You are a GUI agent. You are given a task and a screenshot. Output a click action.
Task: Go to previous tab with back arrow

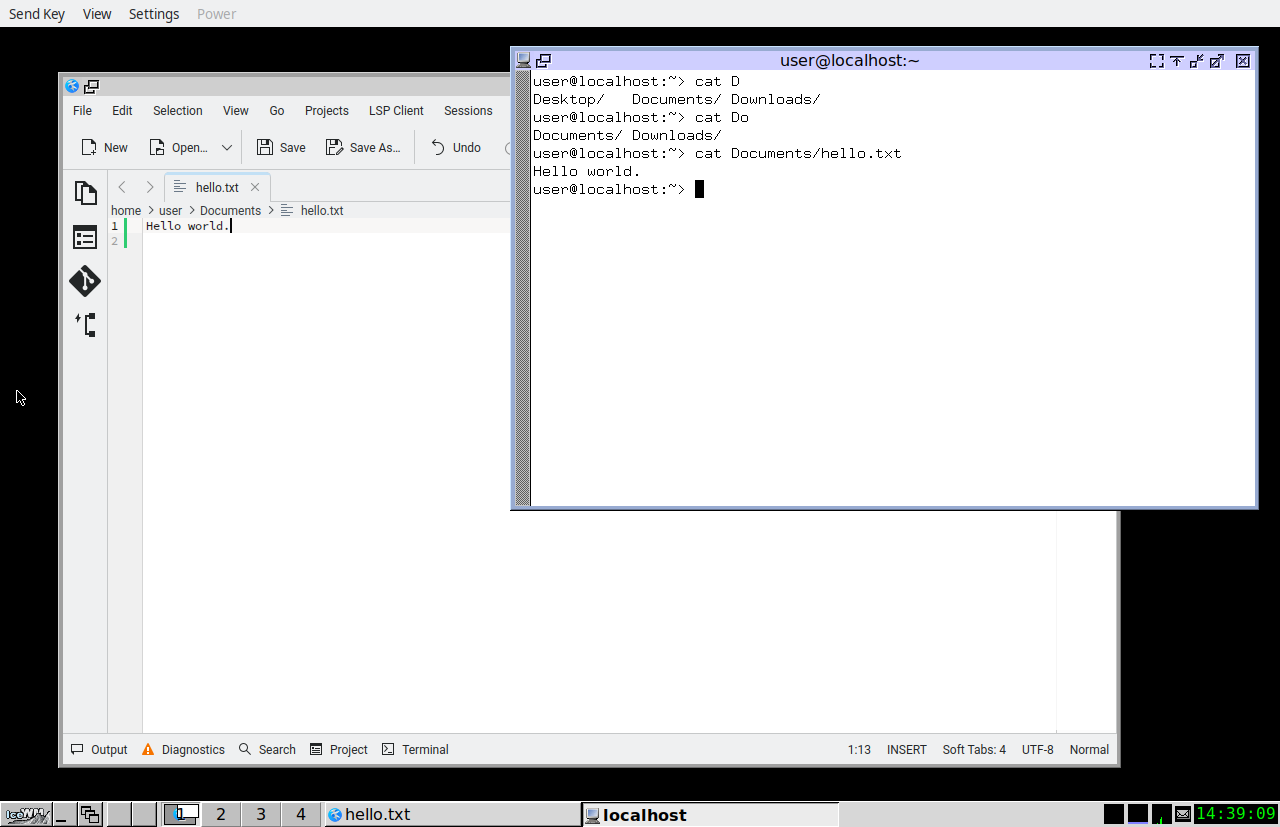pos(122,187)
